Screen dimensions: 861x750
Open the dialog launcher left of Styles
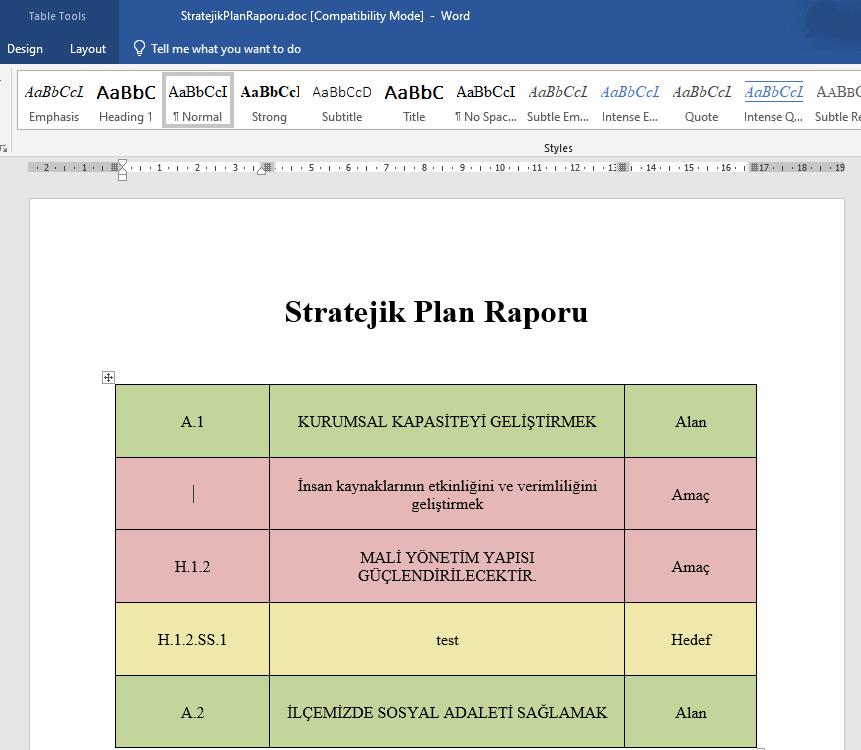[x=4, y=148]
